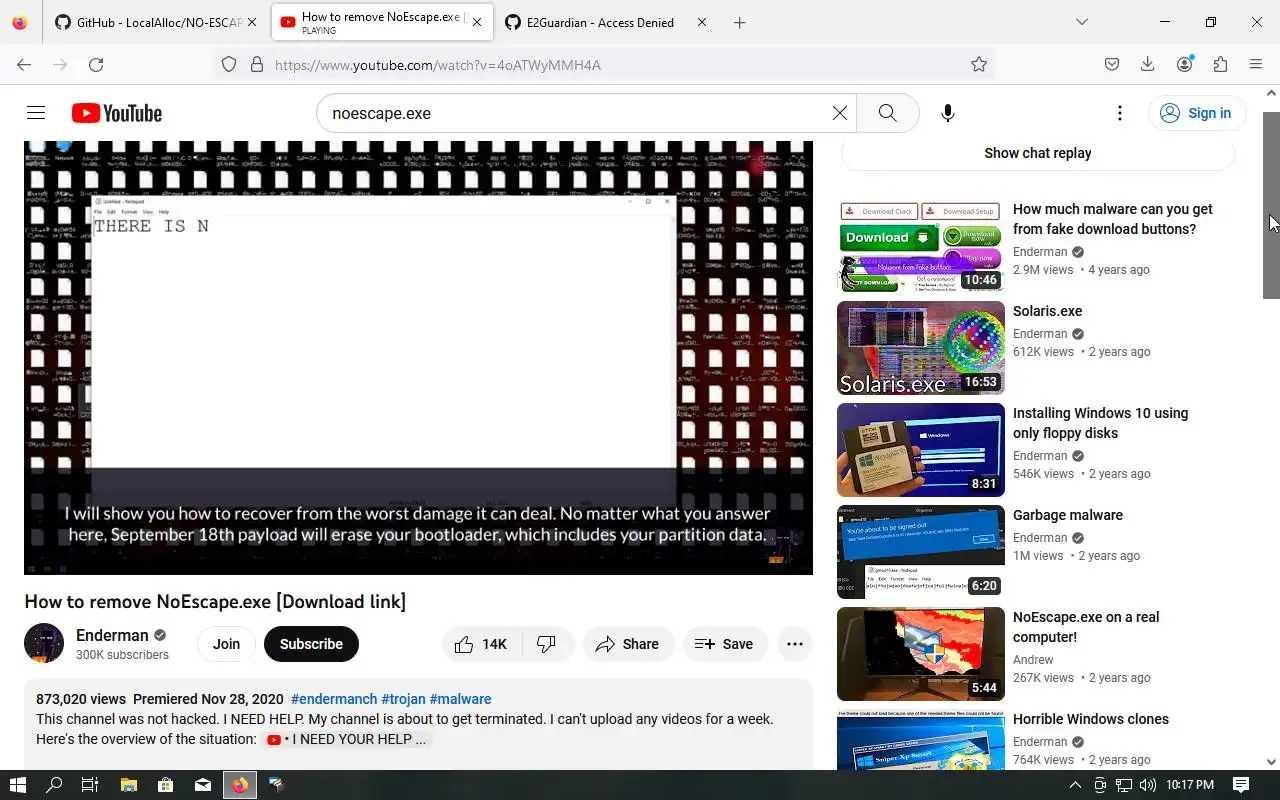Open volume control in system tray
The width and height of the screenshot is (1280, 800).
click(x=1148, y=785)
